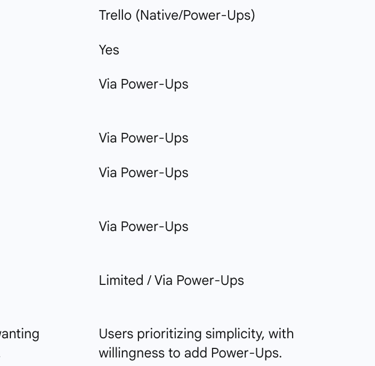Click the "Limited / Via Power-Ups" cell

pos(171,281)
